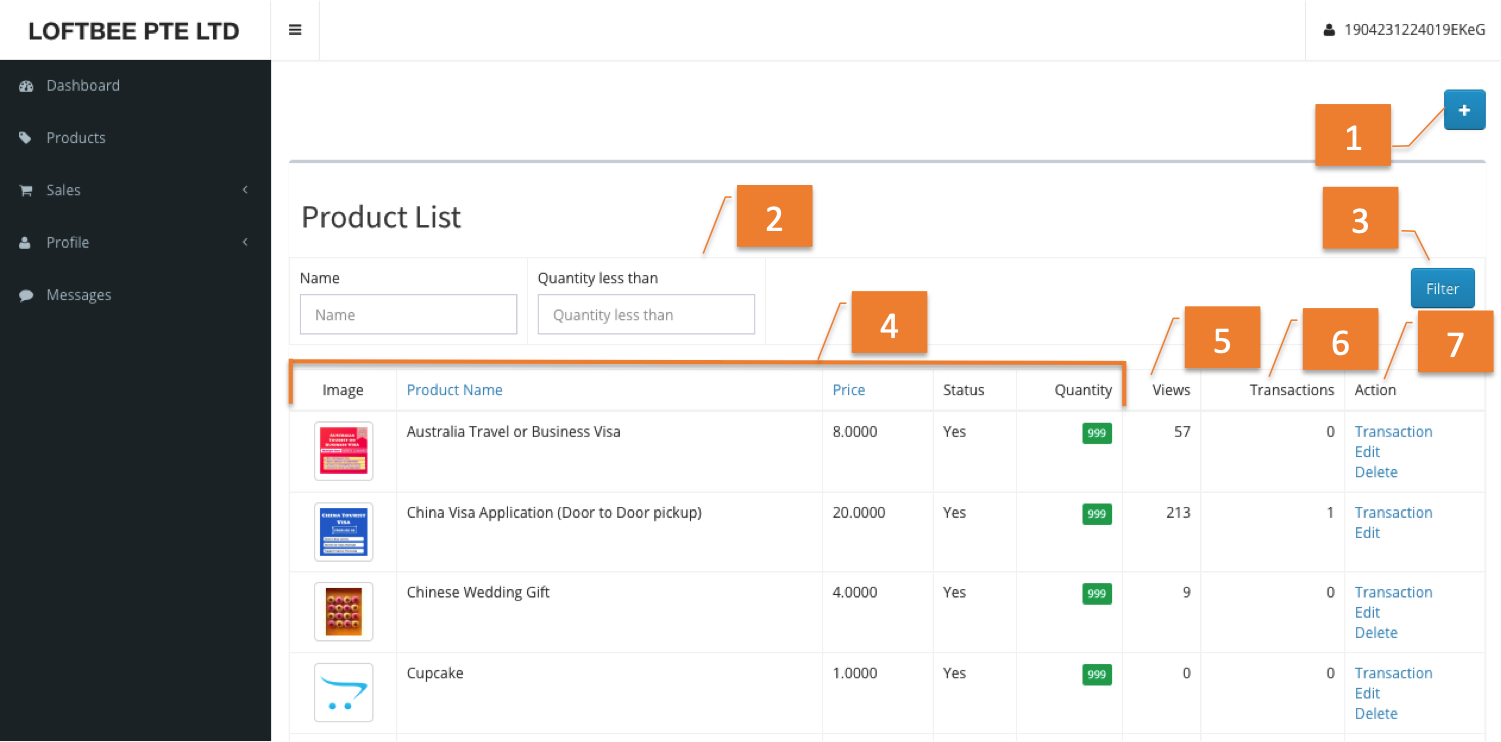Click the blue plus add product button

click(1464, 111)
